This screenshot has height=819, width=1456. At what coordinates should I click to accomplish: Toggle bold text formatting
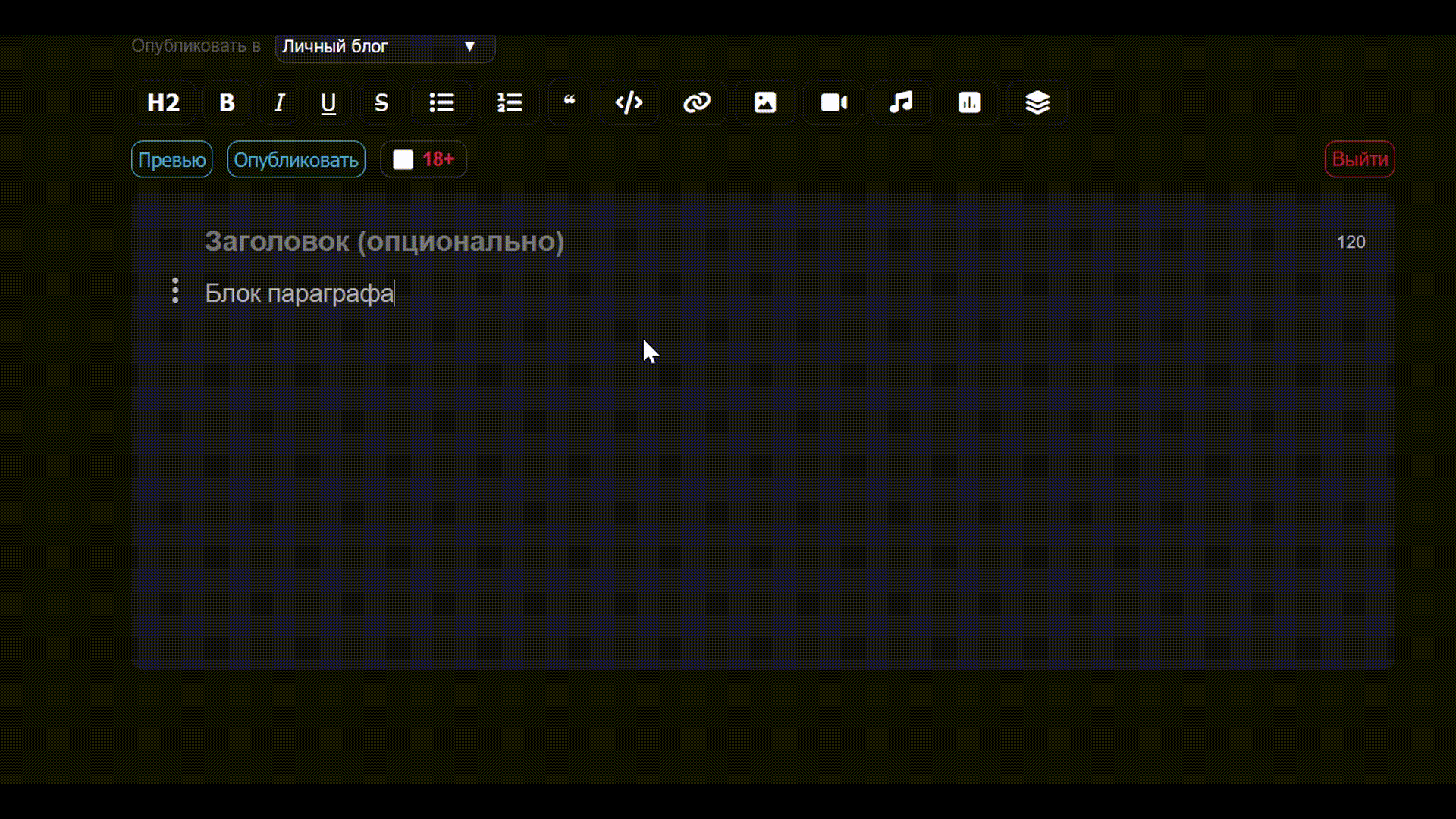point(227,103)
